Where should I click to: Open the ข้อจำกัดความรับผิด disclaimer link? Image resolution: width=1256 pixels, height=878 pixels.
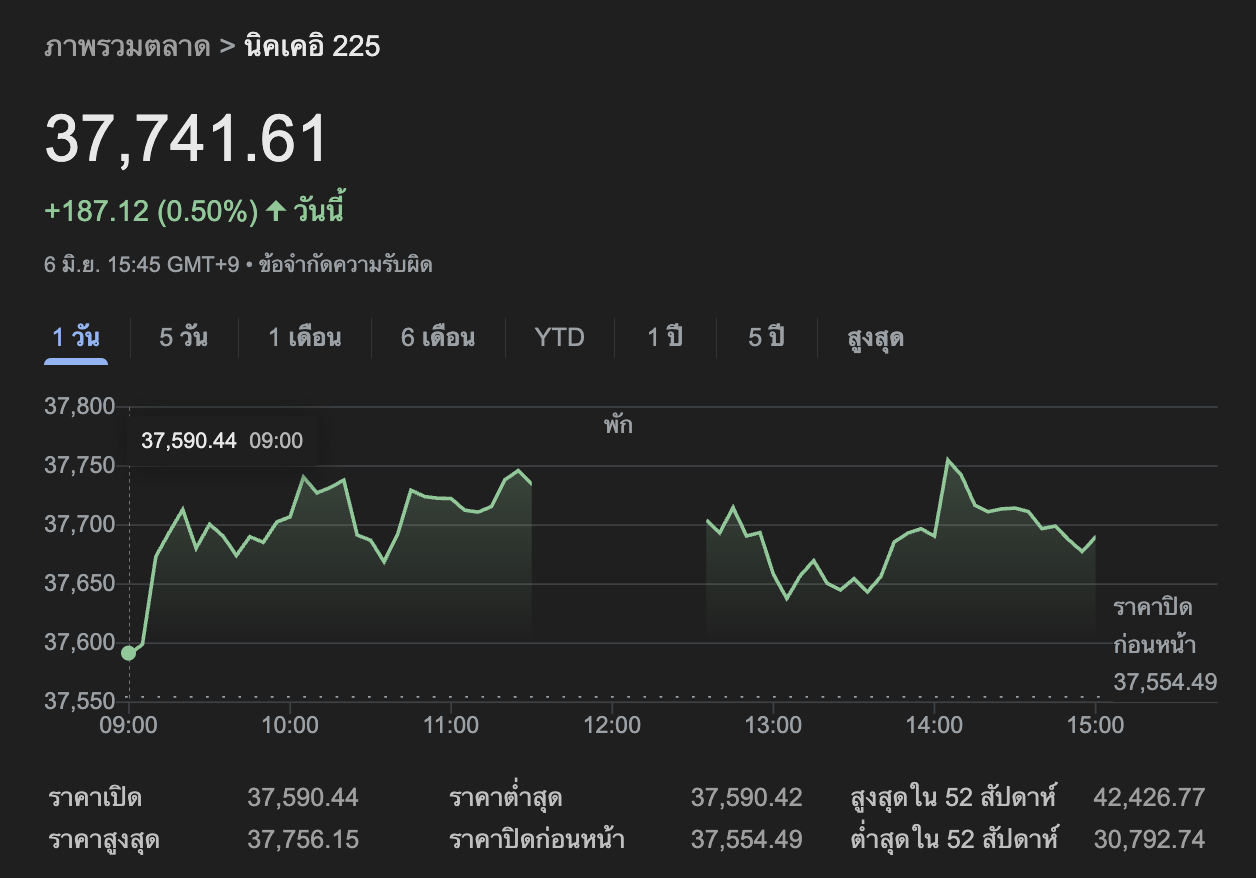click(346, 265)
